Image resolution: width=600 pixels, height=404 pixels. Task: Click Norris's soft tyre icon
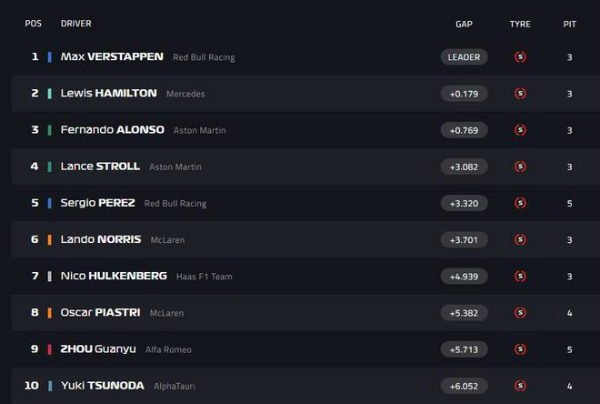pos(520,239)
